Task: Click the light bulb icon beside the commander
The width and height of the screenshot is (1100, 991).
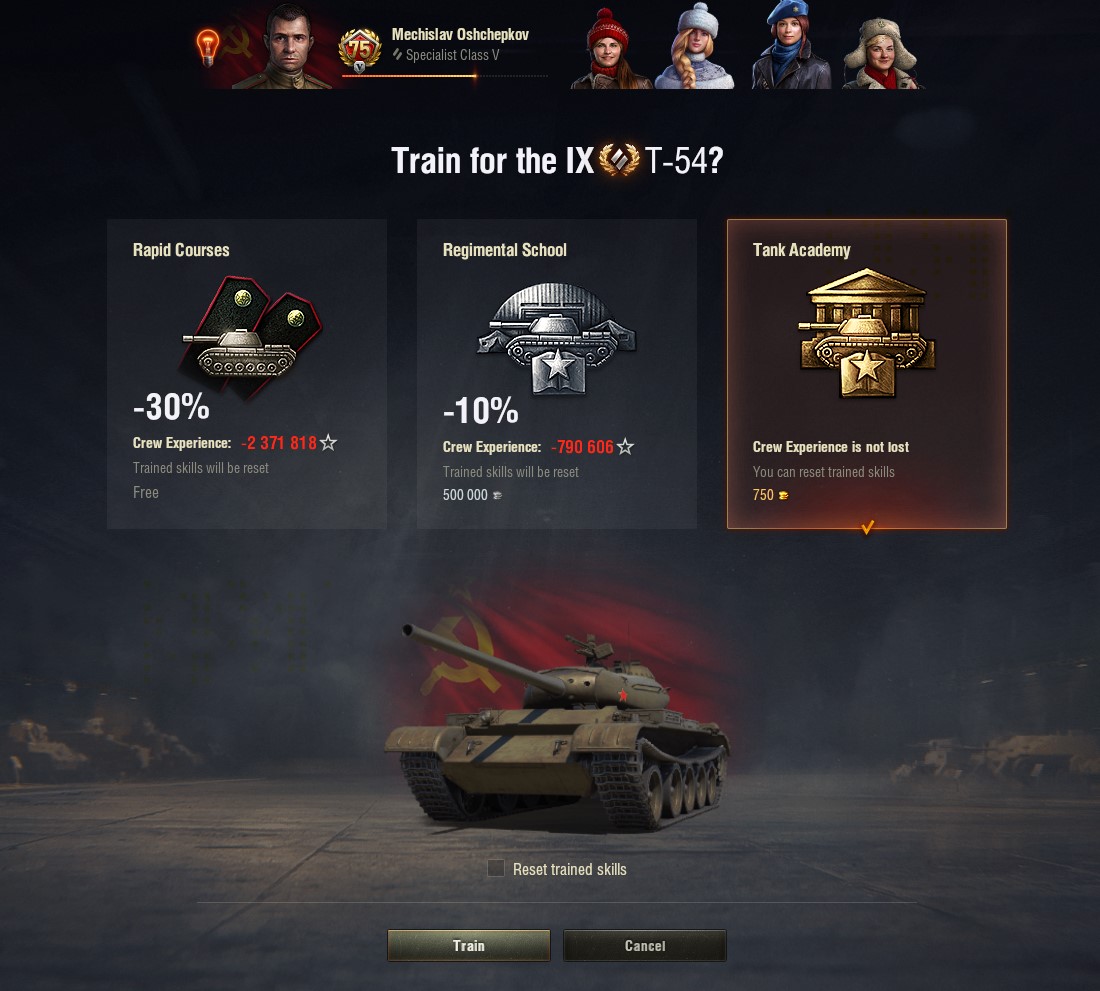Action: [207, 47]
